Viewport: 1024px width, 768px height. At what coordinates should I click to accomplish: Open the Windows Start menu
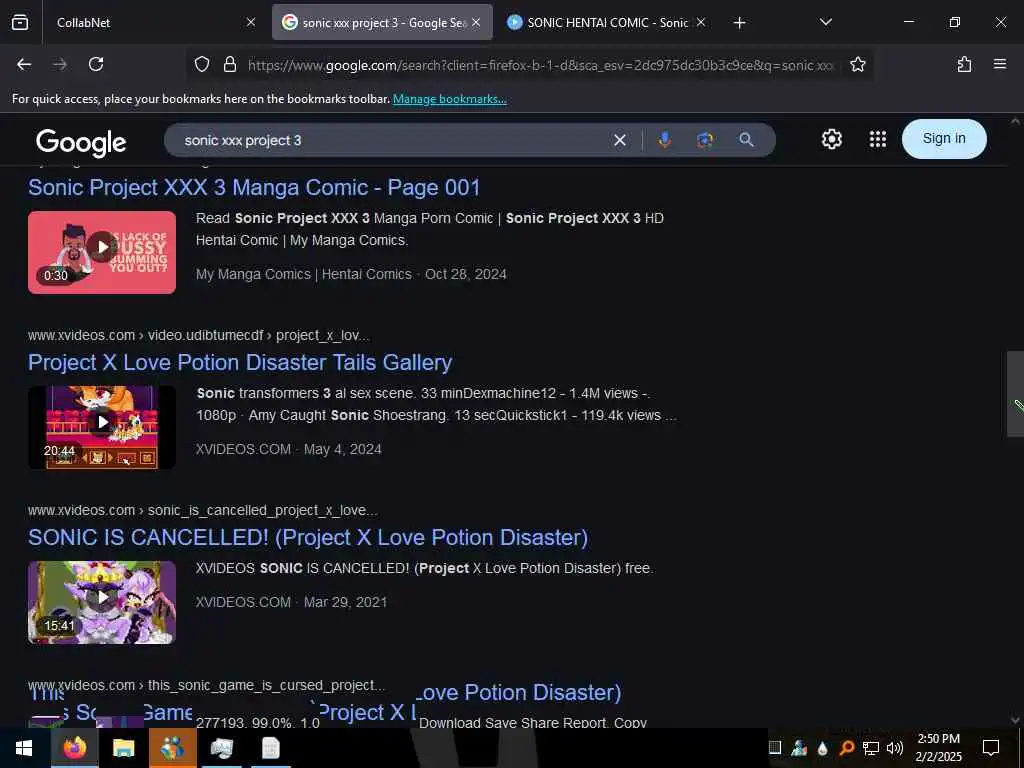[x=24, y=748]
